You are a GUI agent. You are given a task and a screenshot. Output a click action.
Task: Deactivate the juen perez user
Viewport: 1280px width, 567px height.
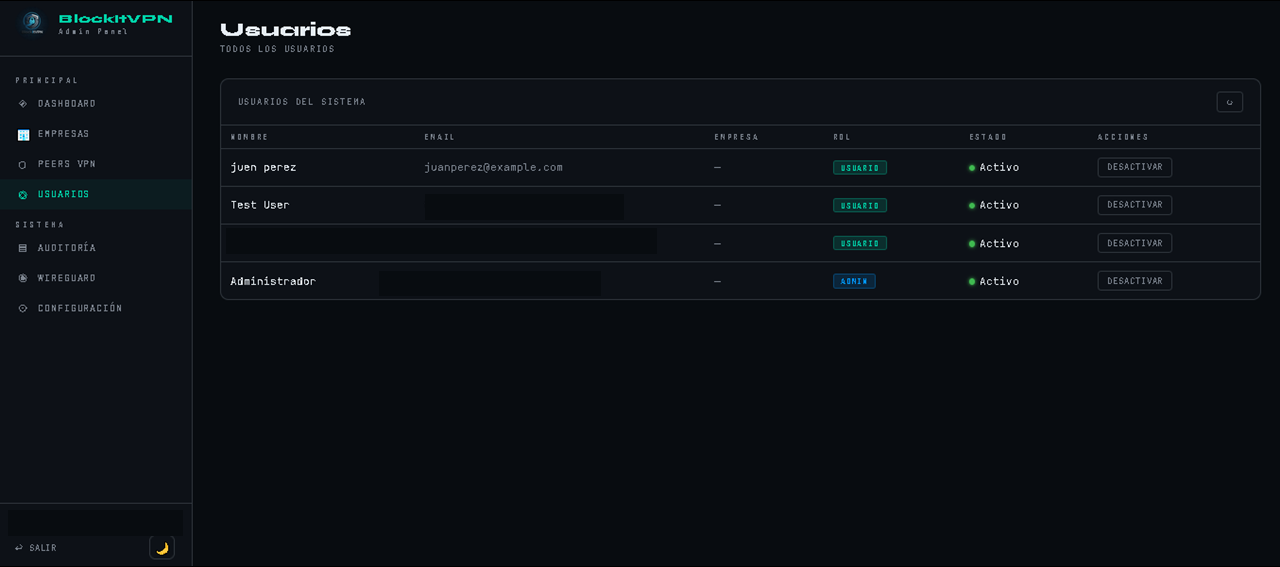pyautogui.click(x=1134, y=167)
